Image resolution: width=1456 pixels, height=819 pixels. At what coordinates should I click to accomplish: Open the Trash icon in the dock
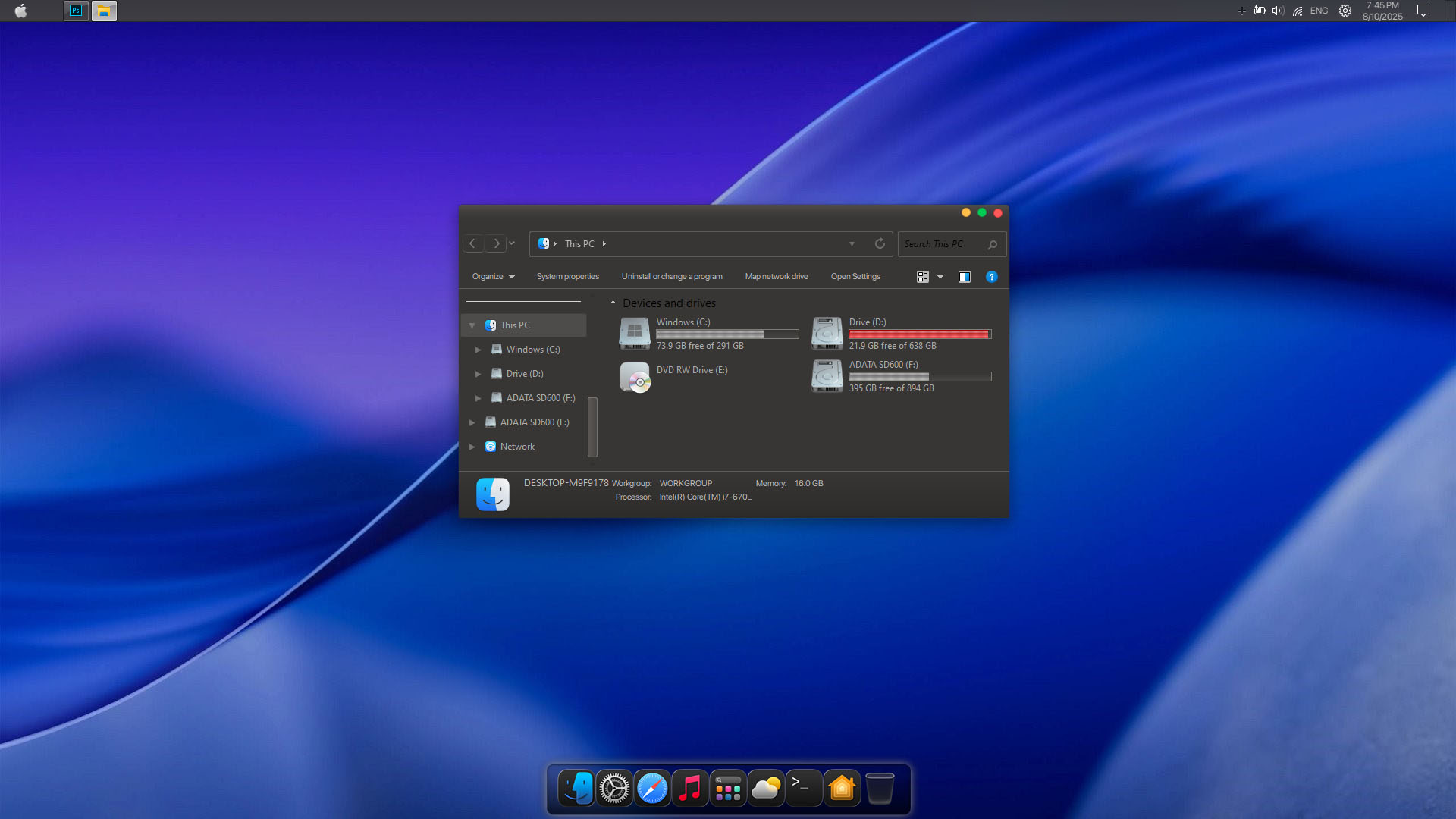(x=880, y=789)
